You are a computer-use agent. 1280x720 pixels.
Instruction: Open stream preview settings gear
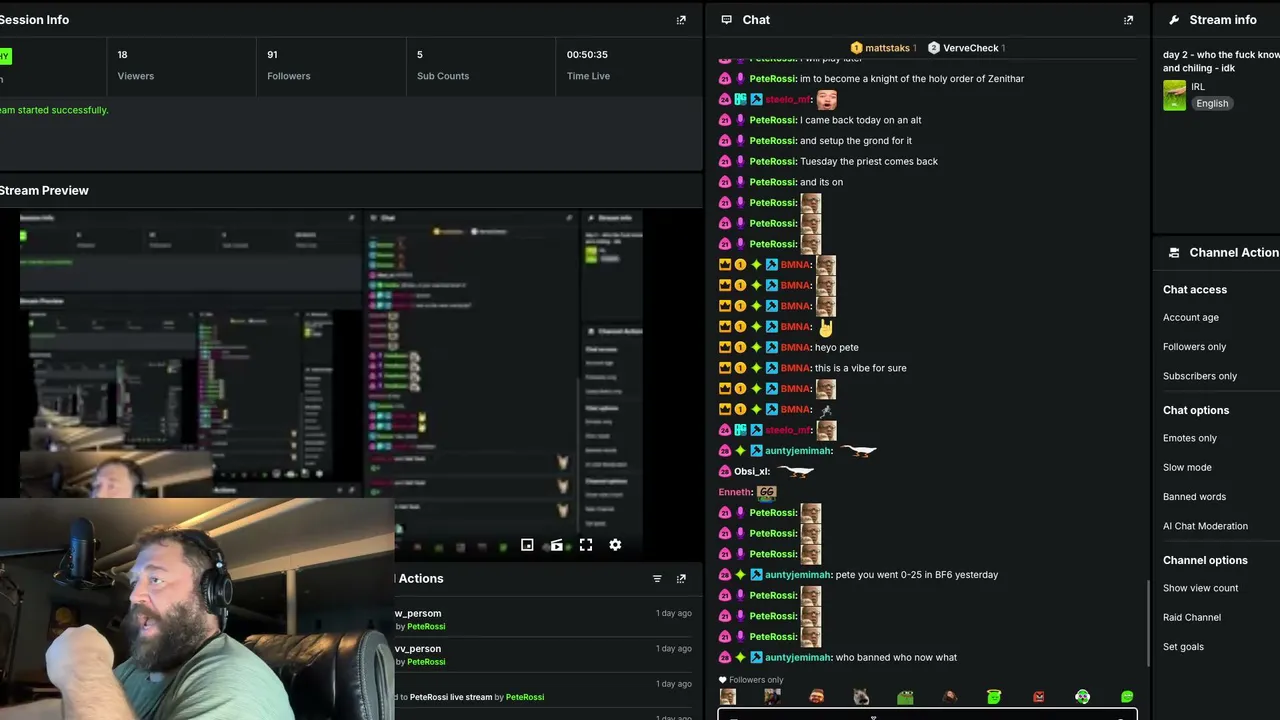(x=615, y=545)
